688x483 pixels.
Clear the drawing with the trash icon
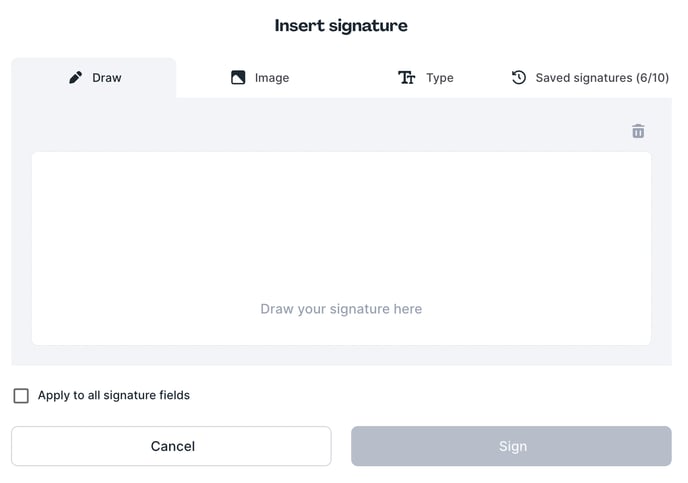click(638, 131)
